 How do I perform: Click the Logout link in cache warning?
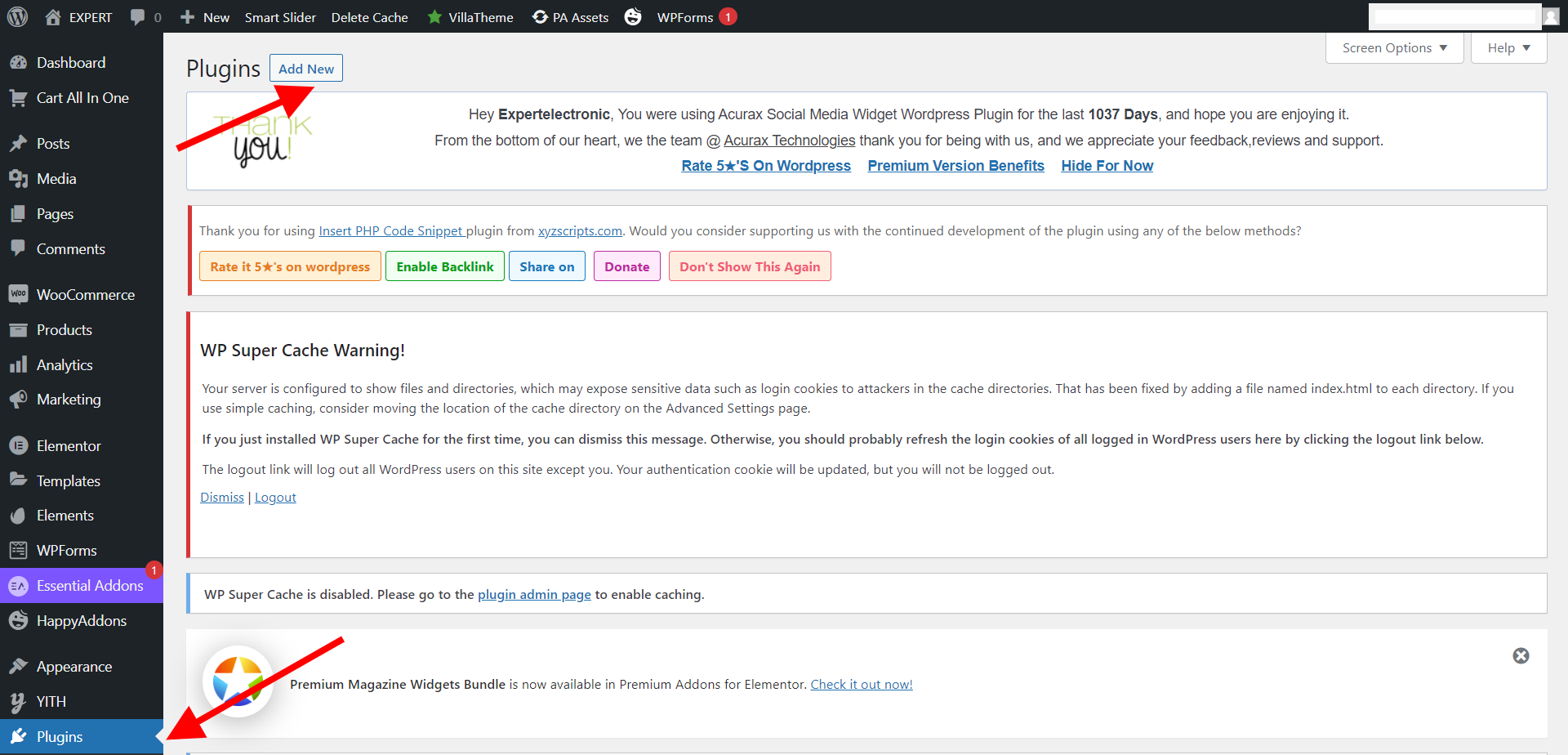[x=275, y=498]
